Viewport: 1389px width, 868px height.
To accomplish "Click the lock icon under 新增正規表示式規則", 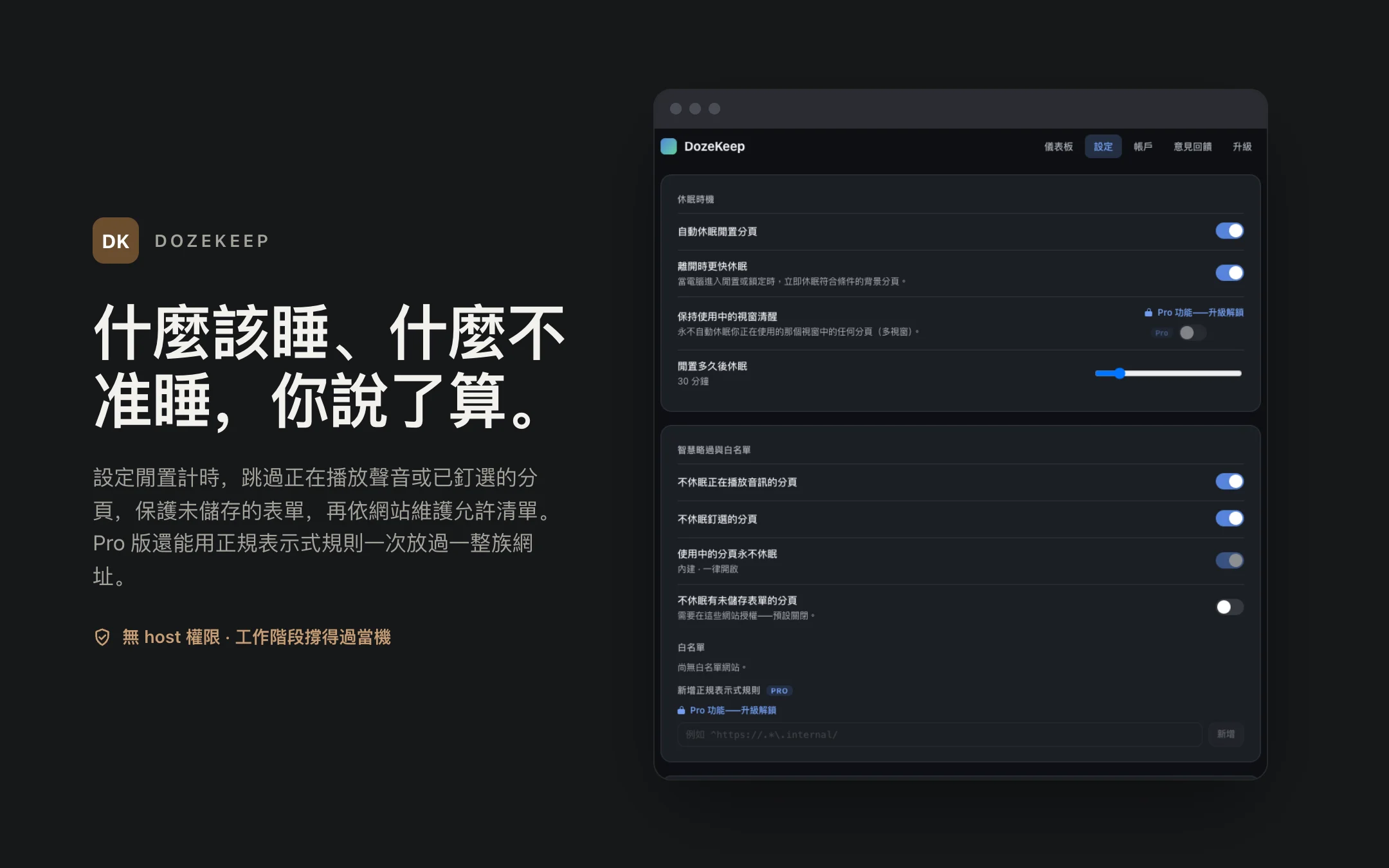I will coord(681,710).
